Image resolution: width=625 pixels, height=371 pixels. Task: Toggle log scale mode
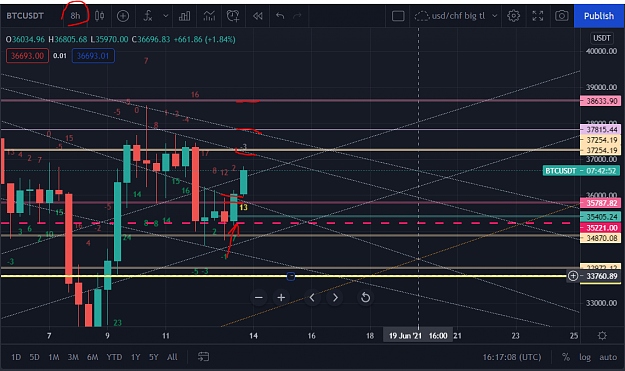click(585, 357)
